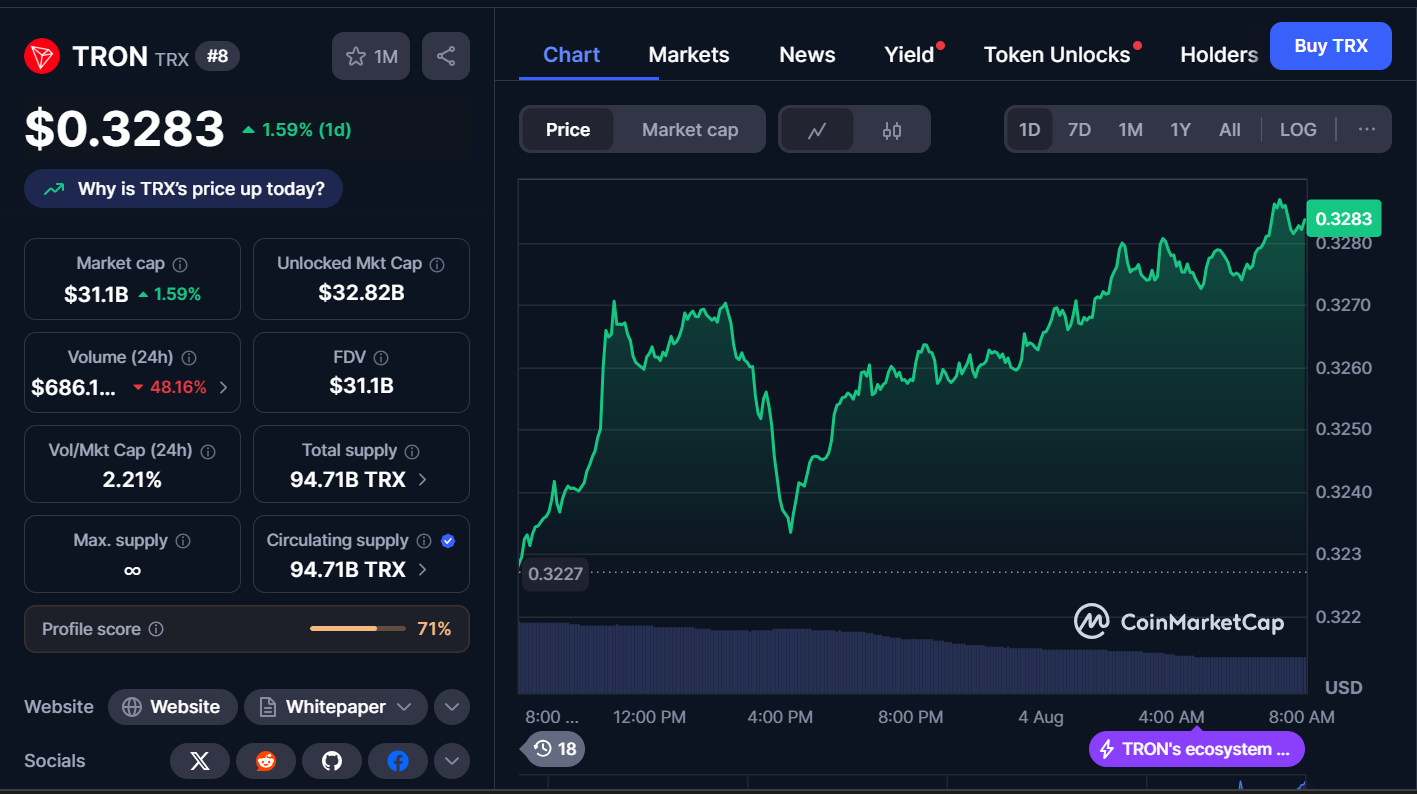Click the verified circulating supply badge
1417x794 pixels.
(x=448, y=541)
